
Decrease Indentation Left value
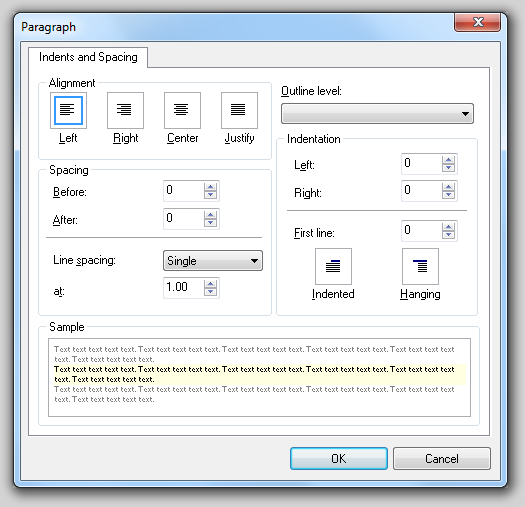coord(448,168)
